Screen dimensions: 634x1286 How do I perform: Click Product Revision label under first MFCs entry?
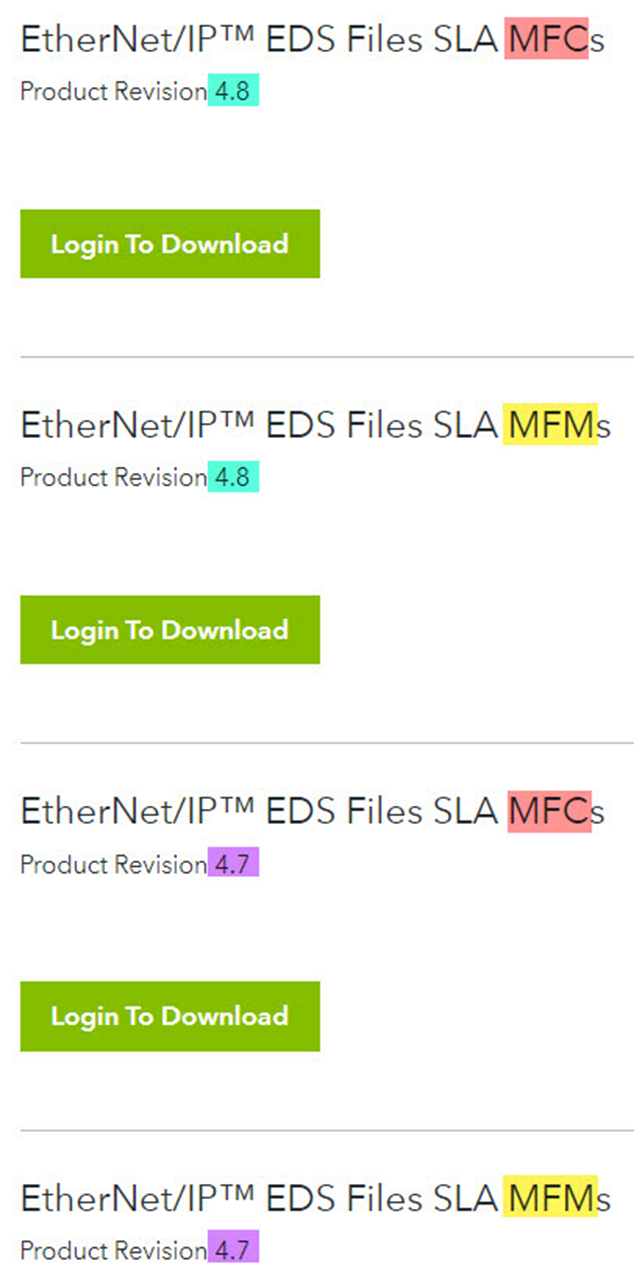pyautogui.click(x=112, y=92)
